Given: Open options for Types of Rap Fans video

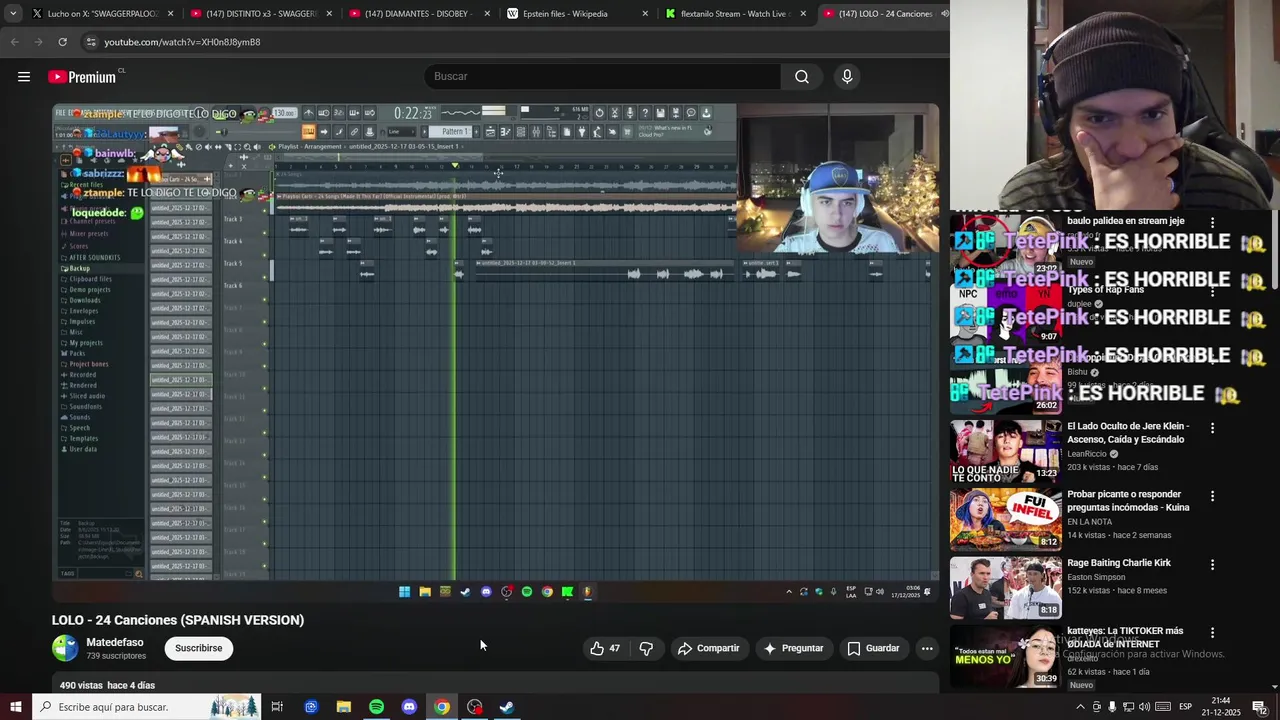Looking at the screenshot, I should [x=1212, y=292].
